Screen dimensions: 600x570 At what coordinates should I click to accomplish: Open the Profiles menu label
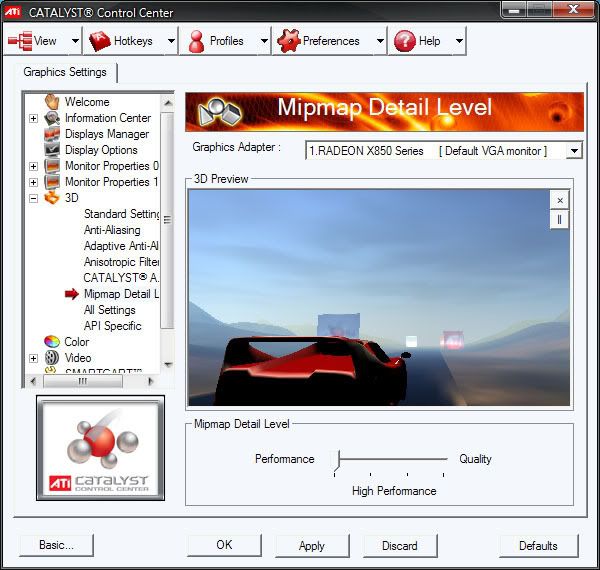pos(227,41)
